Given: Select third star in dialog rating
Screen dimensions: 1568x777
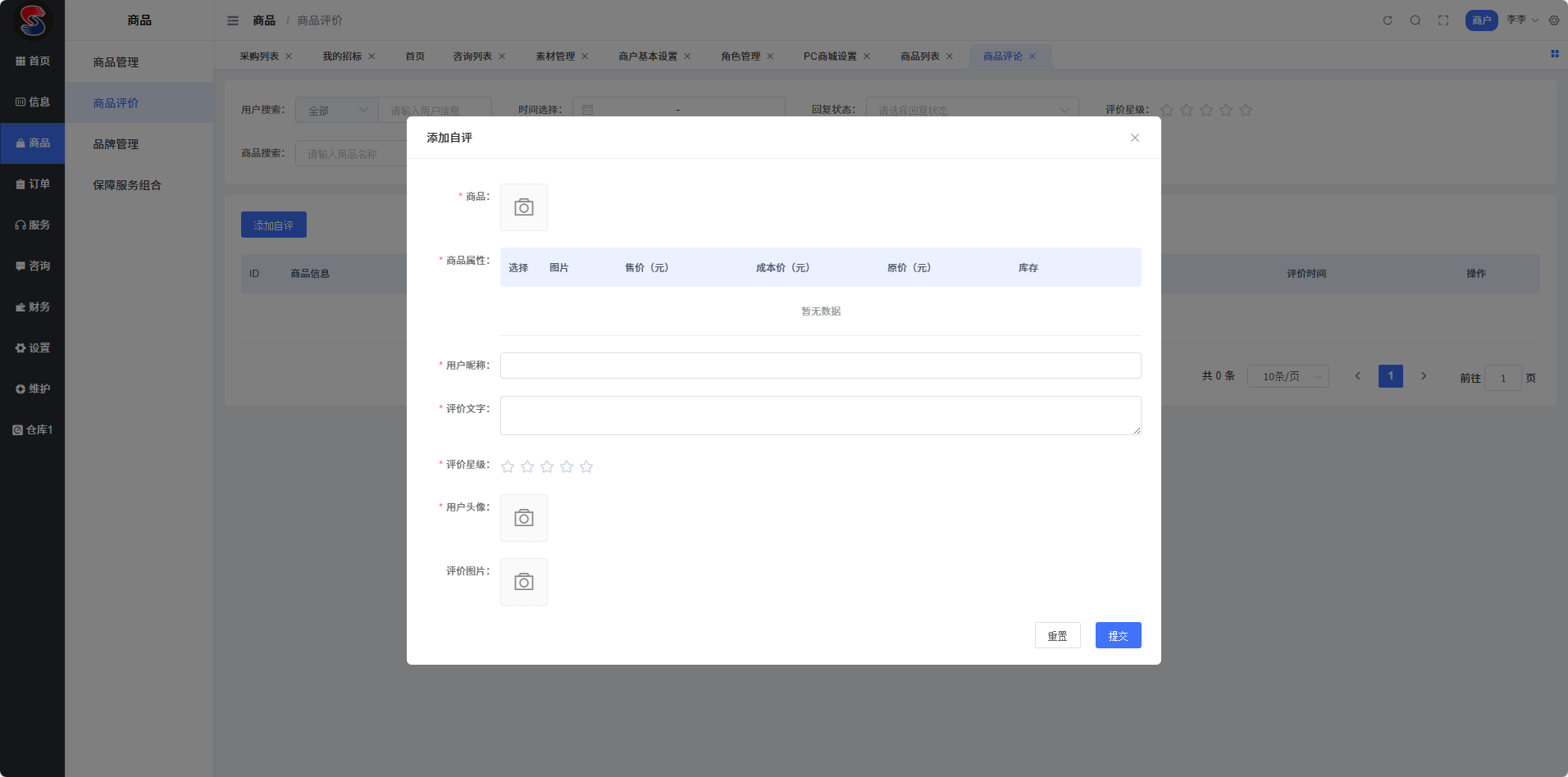Looking at the screenshot, I should point(547,466).
